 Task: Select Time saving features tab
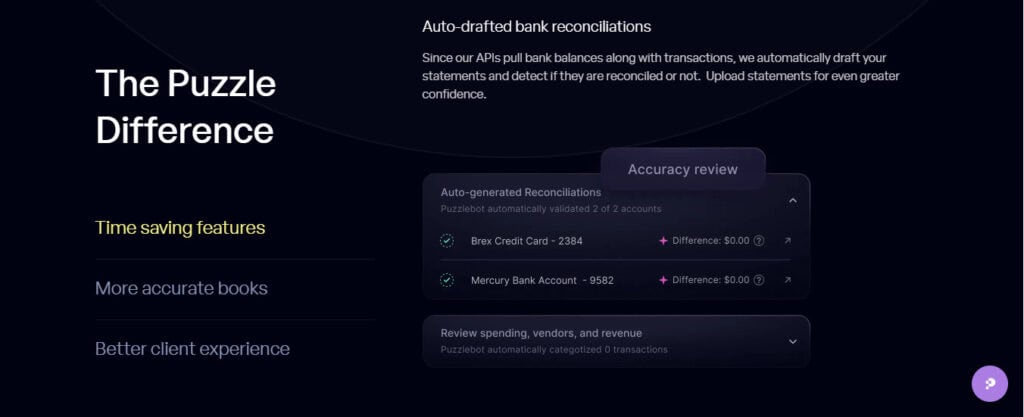[x=180, y=228]
